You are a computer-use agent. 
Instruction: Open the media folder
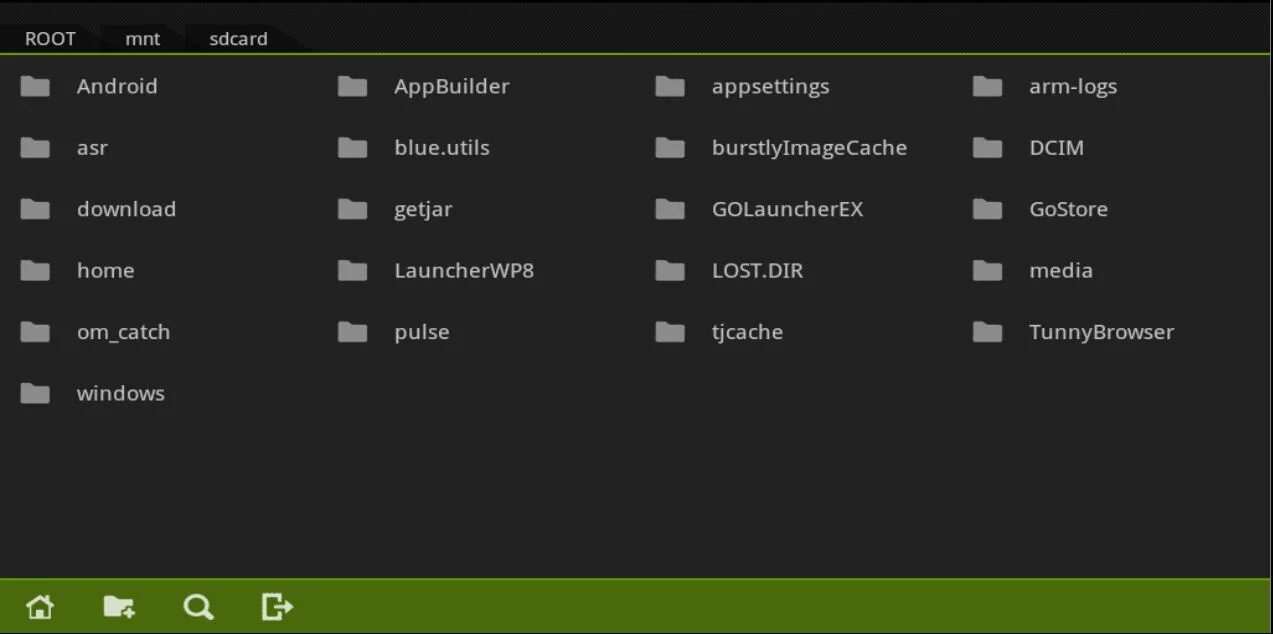click(x=1060, y=271)
